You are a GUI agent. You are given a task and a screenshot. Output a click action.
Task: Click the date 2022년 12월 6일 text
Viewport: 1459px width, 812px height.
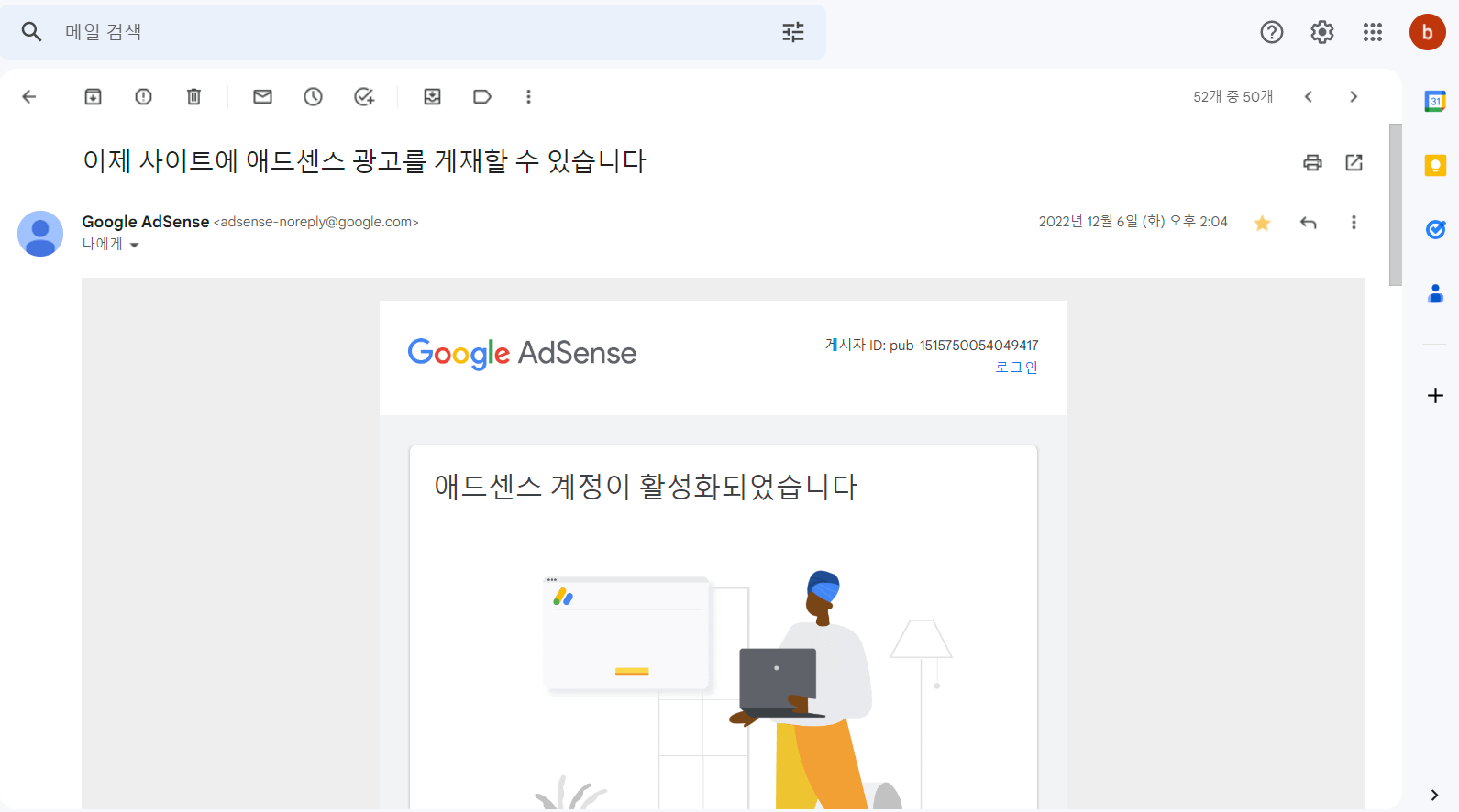point(1133,222)
